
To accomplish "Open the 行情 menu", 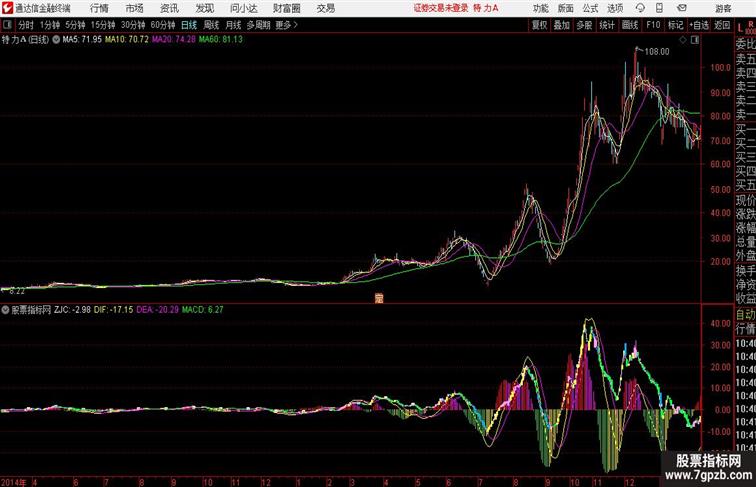I will point(99,8).
